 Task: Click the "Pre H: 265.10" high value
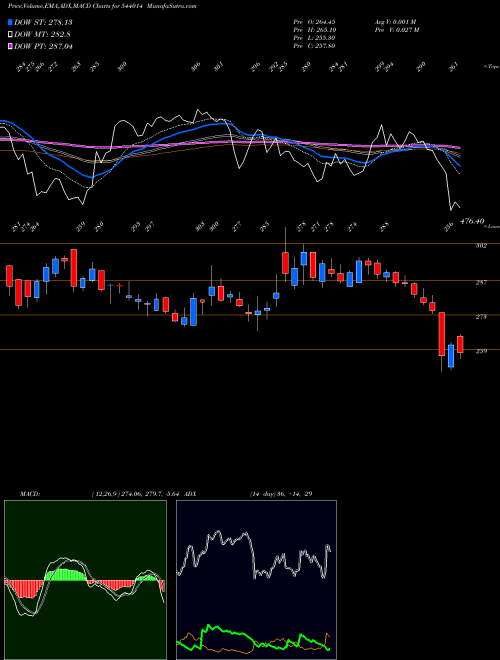[x=314, y=29]
